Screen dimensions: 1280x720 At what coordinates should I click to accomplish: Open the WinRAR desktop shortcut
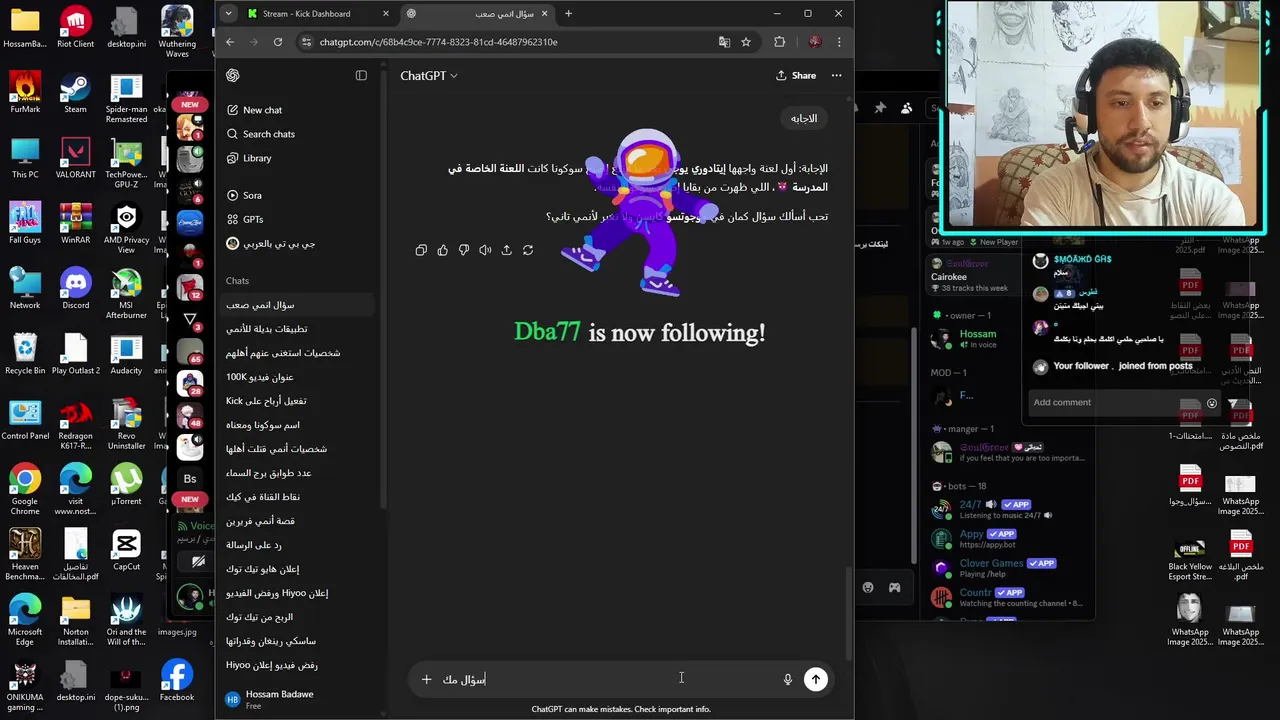(x=75, y=222)
